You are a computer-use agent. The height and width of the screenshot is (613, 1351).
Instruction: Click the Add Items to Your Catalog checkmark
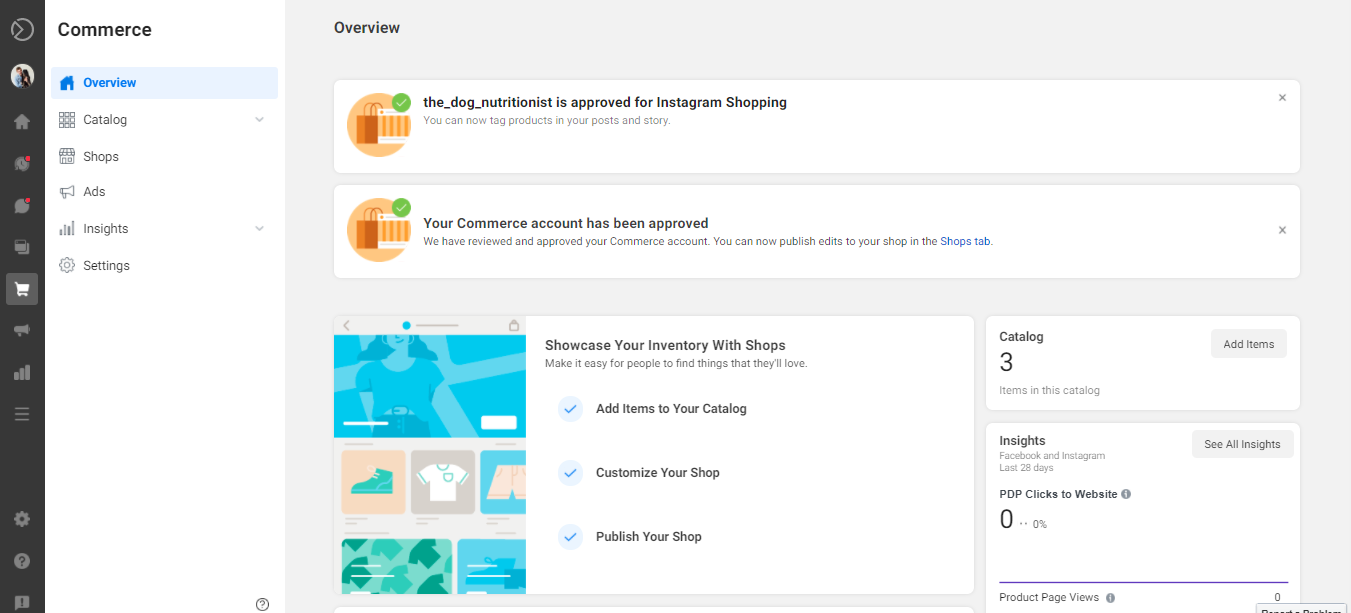570,409
